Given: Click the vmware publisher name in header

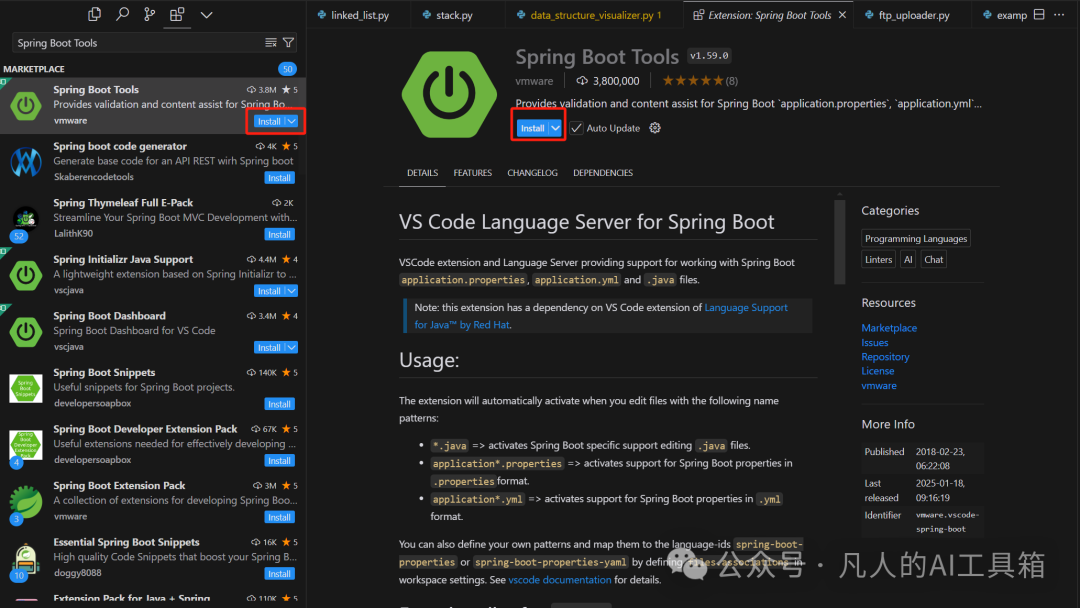Looking at the screenshot, I should (534, 81).
